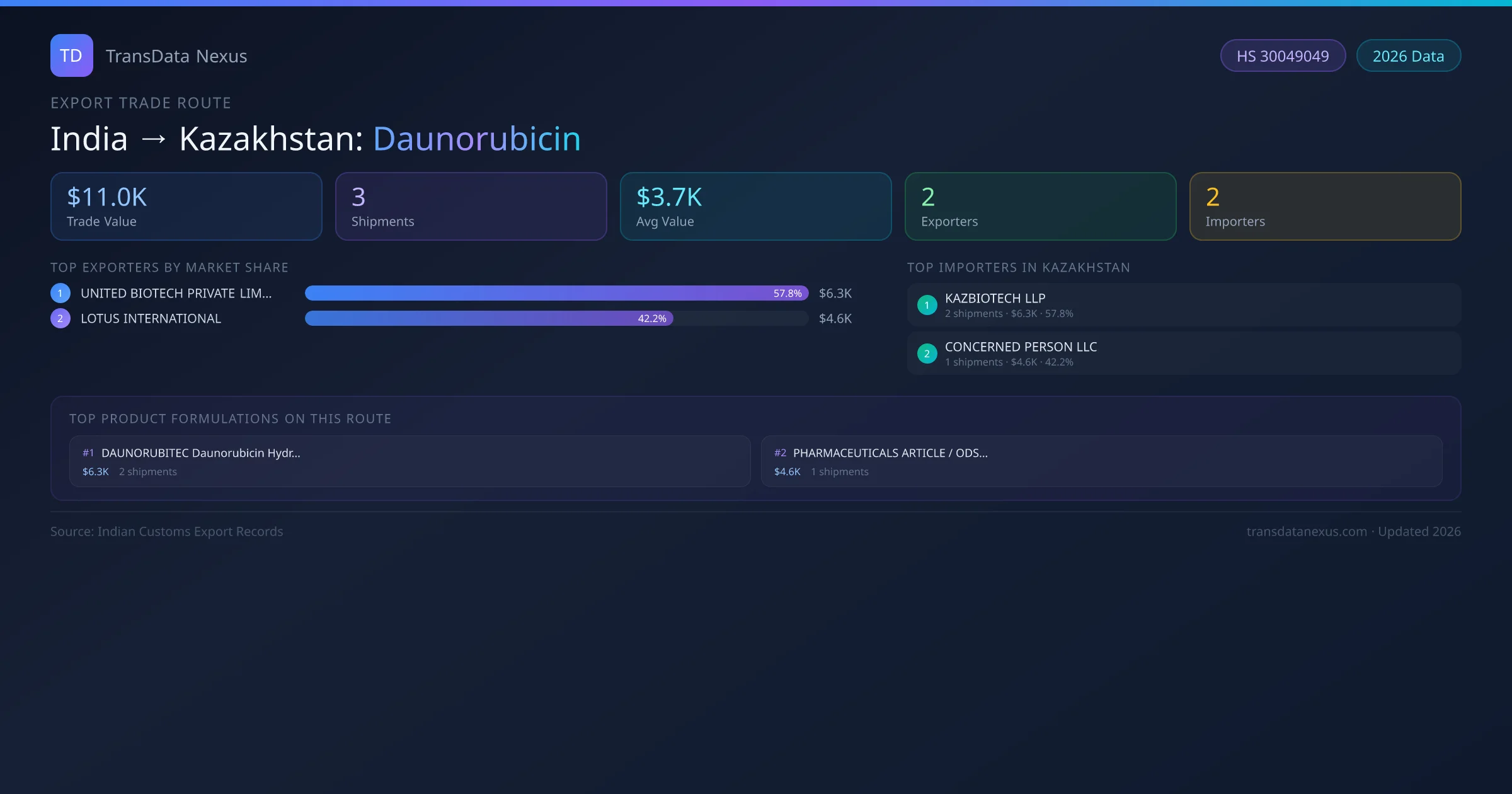The width and height of the screenshot is (1512, 794).
Task: Open the $3.7K Avg Value card
Action: [755, 207]
